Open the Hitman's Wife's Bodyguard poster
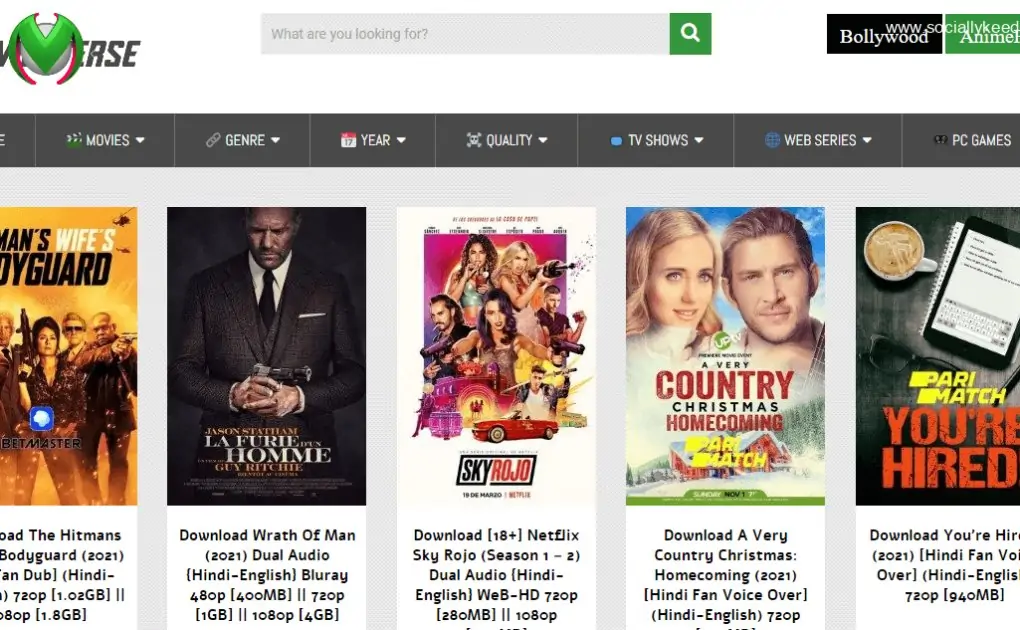 [x=68, y=356]
